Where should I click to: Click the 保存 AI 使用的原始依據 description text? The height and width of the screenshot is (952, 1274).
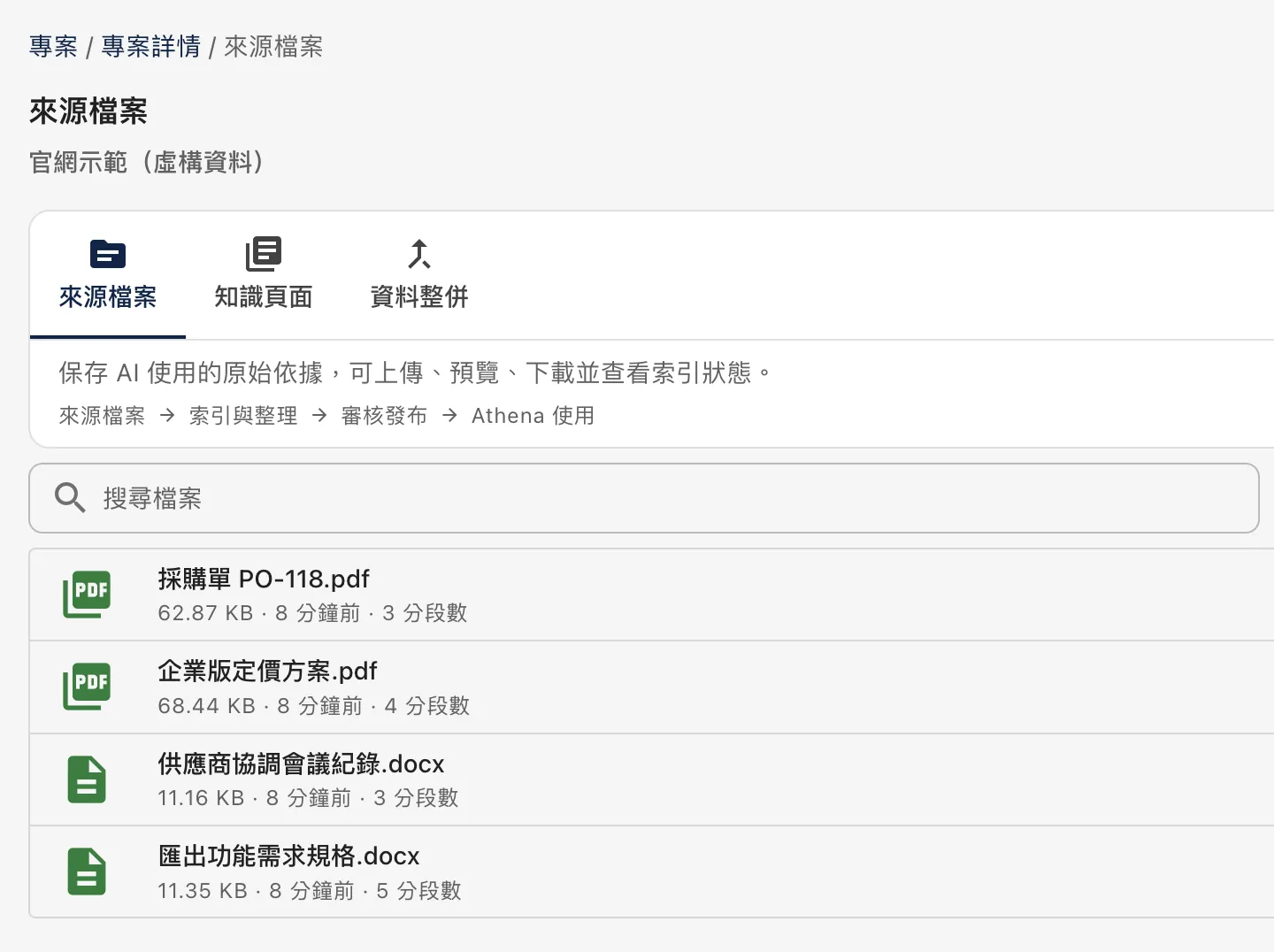point(416,373)
